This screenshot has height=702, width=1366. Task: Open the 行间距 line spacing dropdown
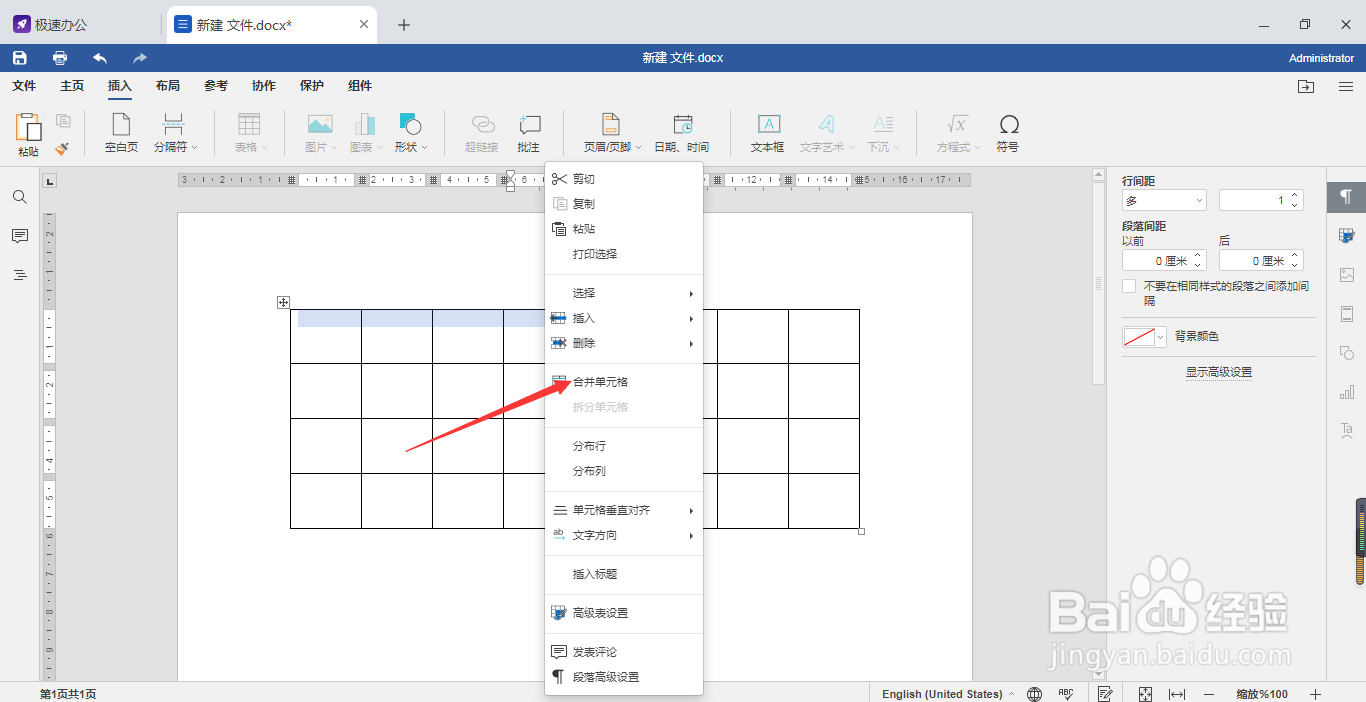tap(1163, 199)
